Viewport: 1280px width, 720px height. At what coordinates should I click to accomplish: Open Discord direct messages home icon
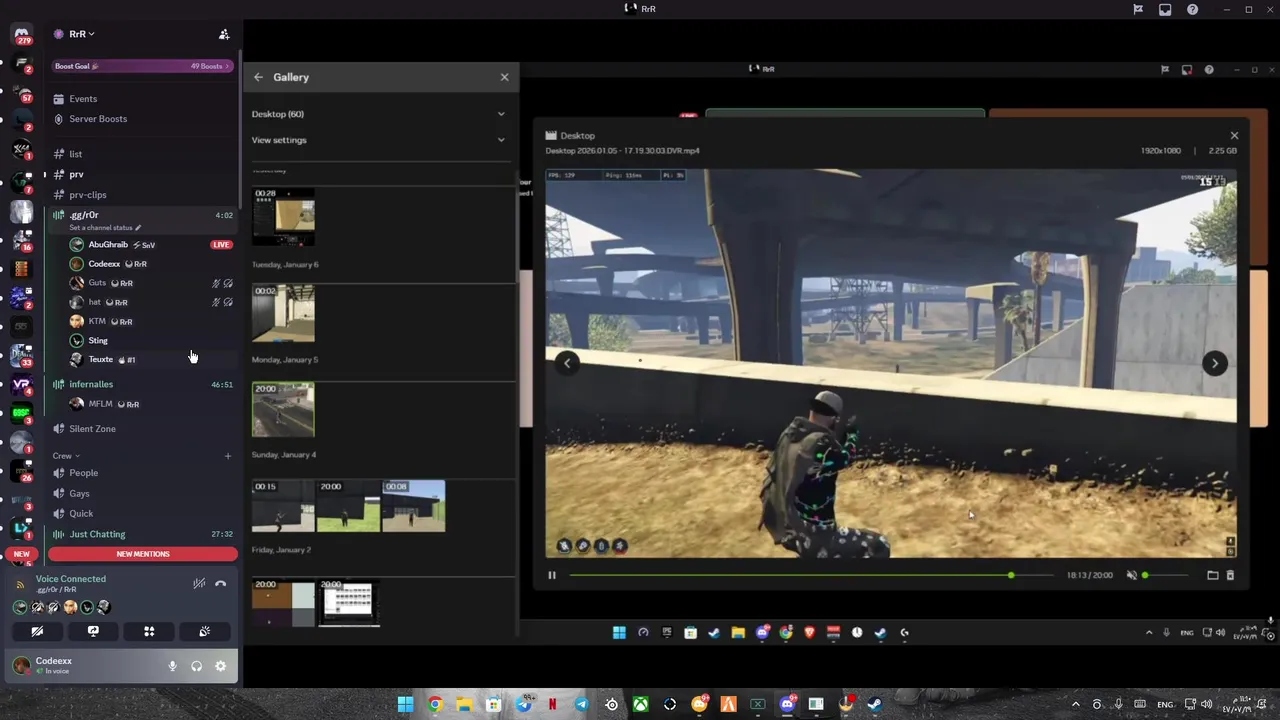(22, 36)
